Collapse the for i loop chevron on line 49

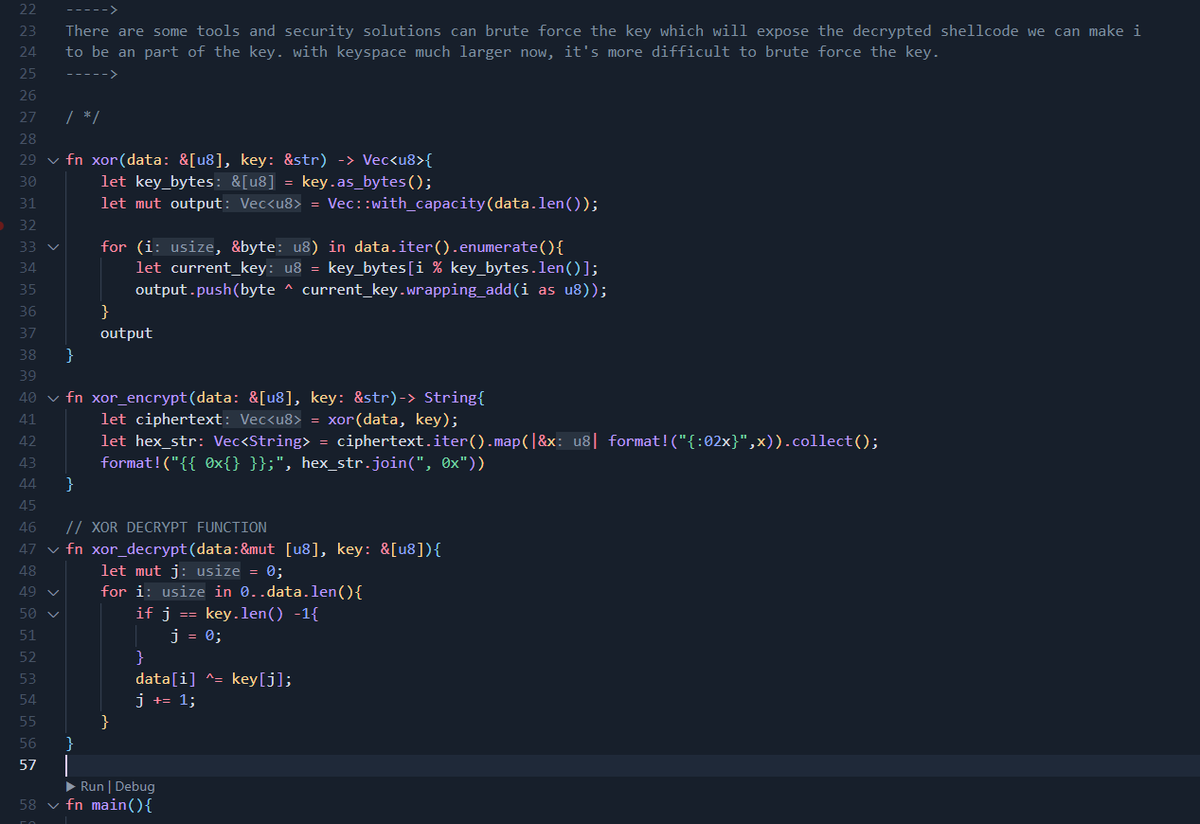[53, 592]
